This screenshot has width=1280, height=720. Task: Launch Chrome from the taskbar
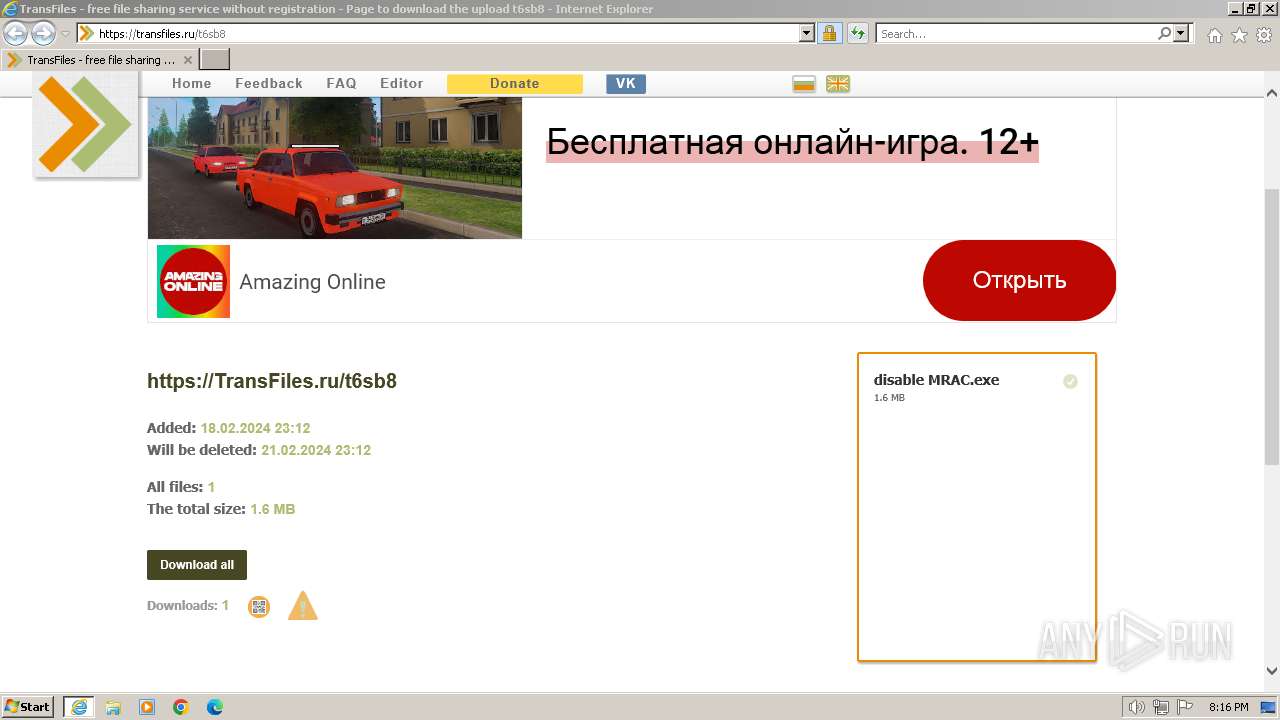click(181, 707)
